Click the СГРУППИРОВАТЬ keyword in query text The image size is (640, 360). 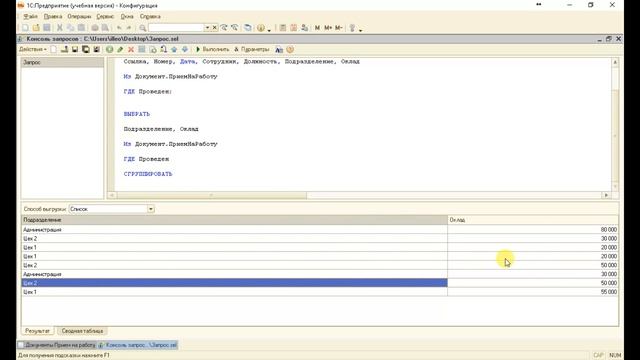[148, 174]
